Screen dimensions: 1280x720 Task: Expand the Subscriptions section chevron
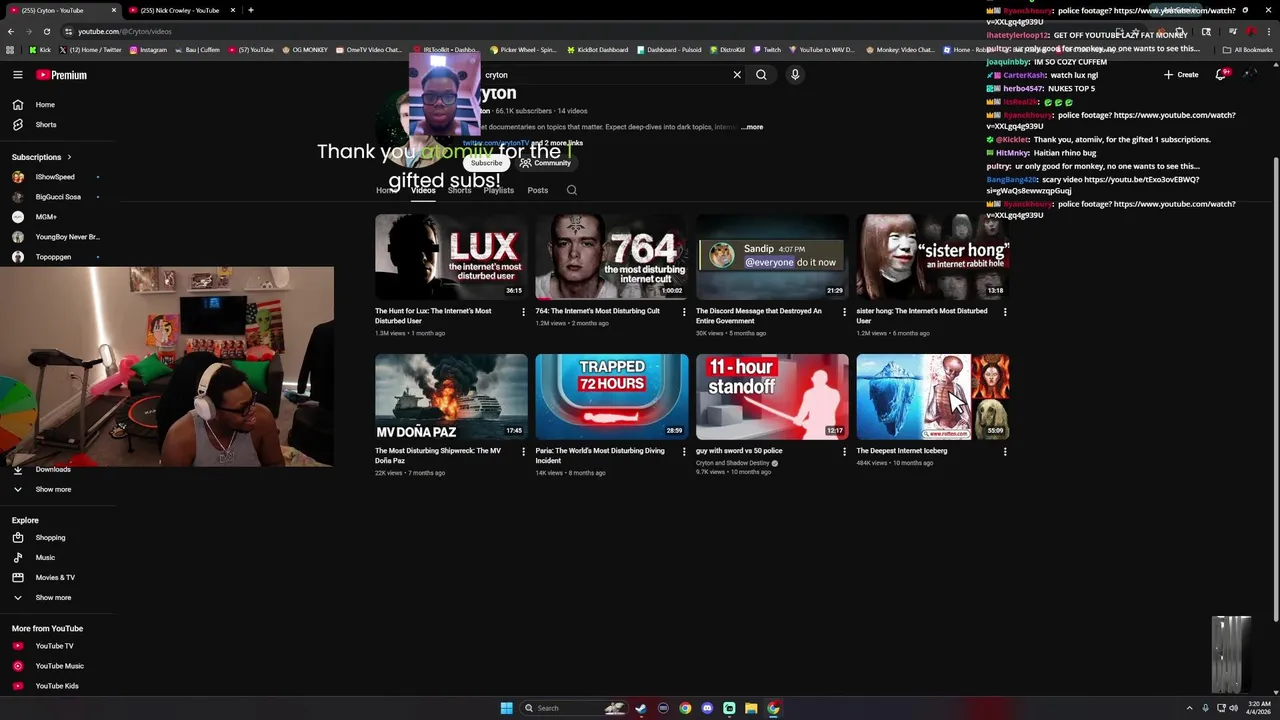[69, 157]
